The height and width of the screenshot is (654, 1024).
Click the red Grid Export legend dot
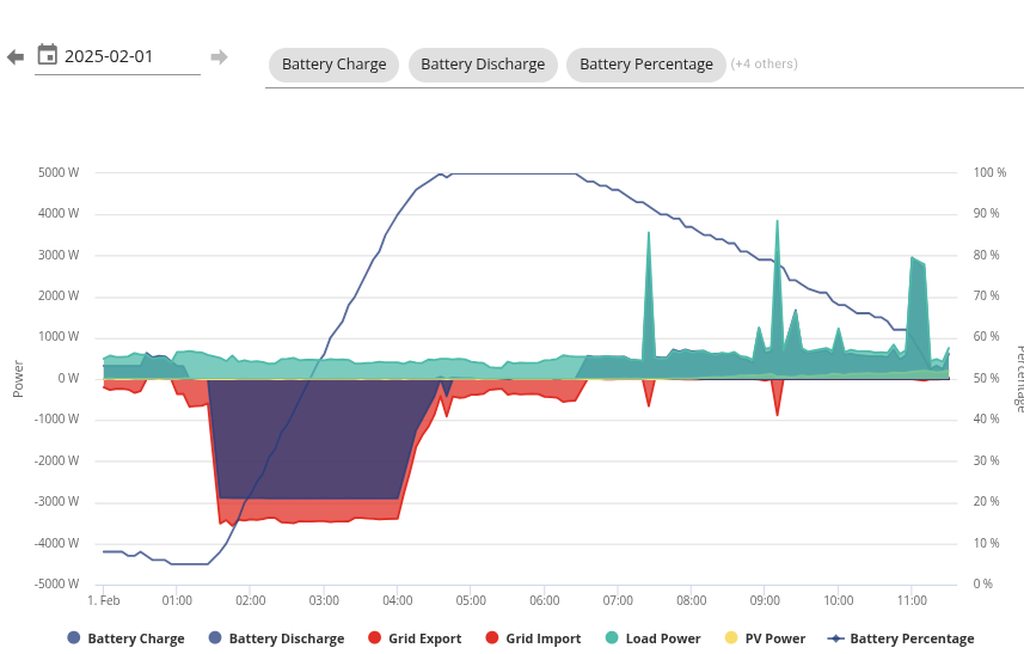pos(374,638)
